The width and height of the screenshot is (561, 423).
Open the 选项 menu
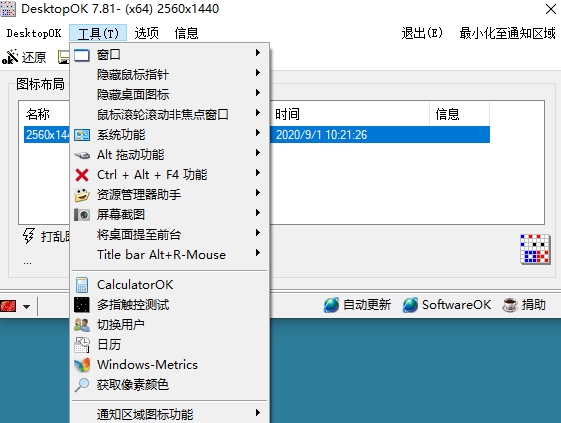(x=146, y=33)
